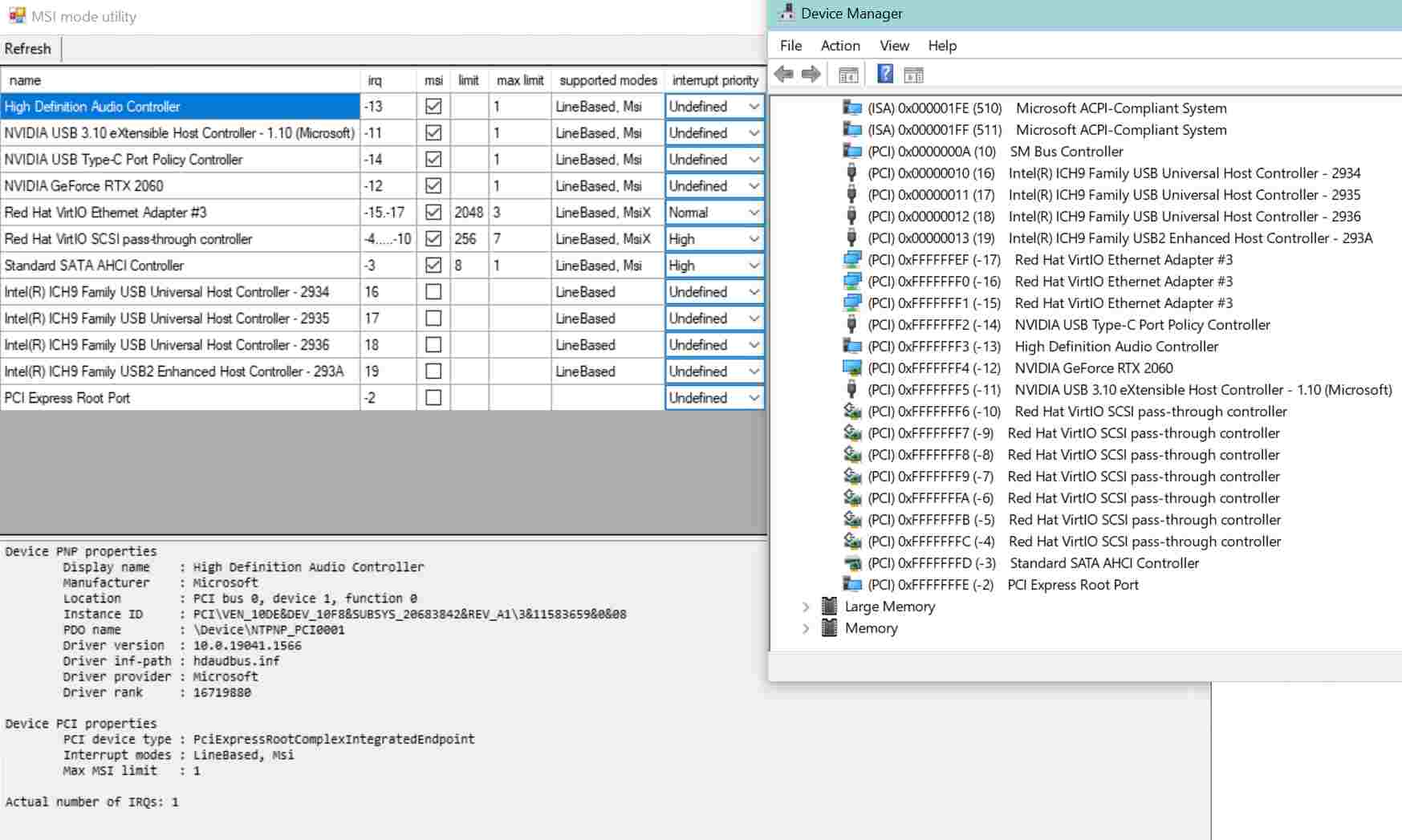Screen dimensions: 1402x840
Task: Click icon of ACPI-Compliant System (510)
Action: pos(852,108)
